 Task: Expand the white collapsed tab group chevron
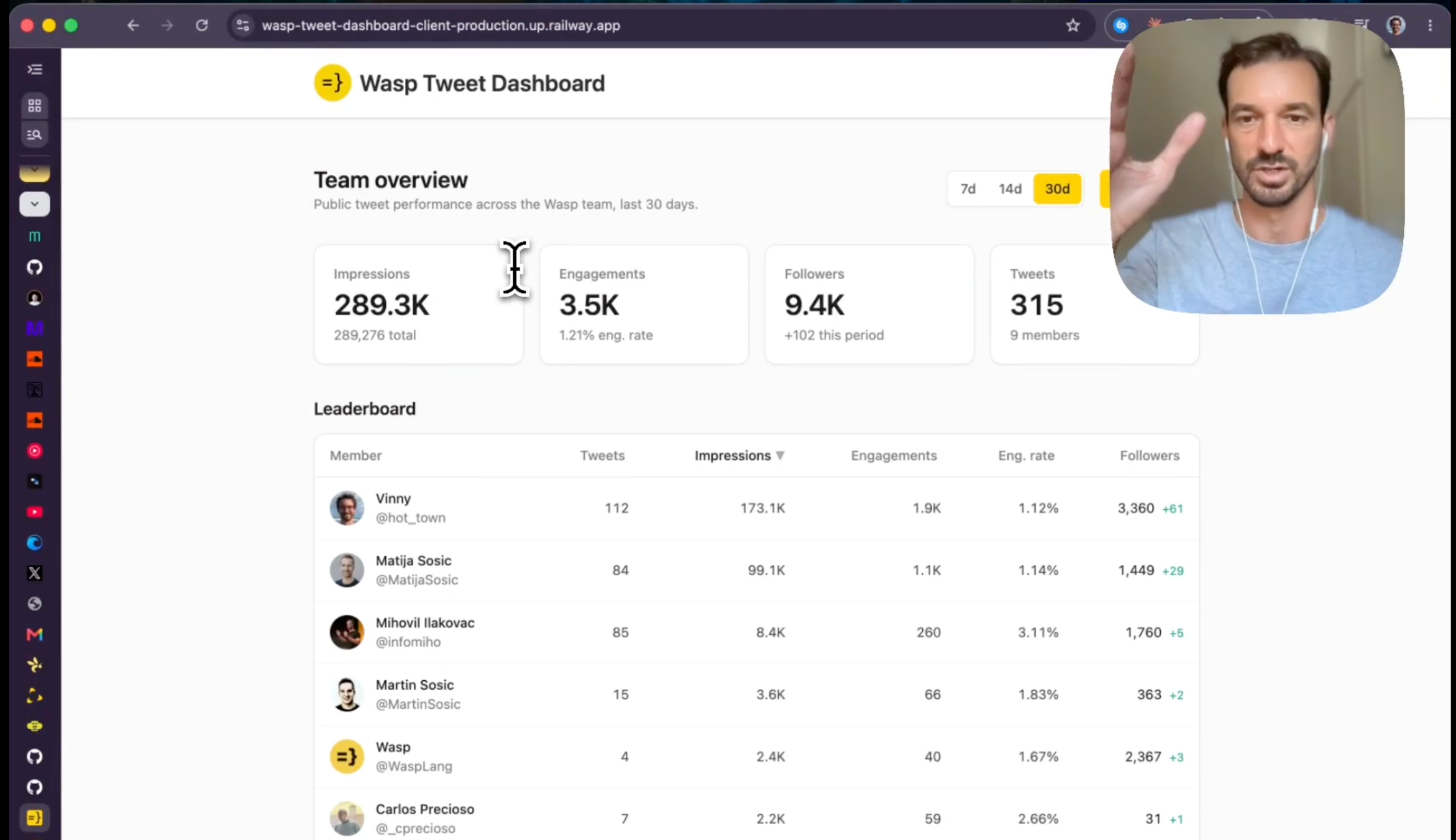(35, 204)
